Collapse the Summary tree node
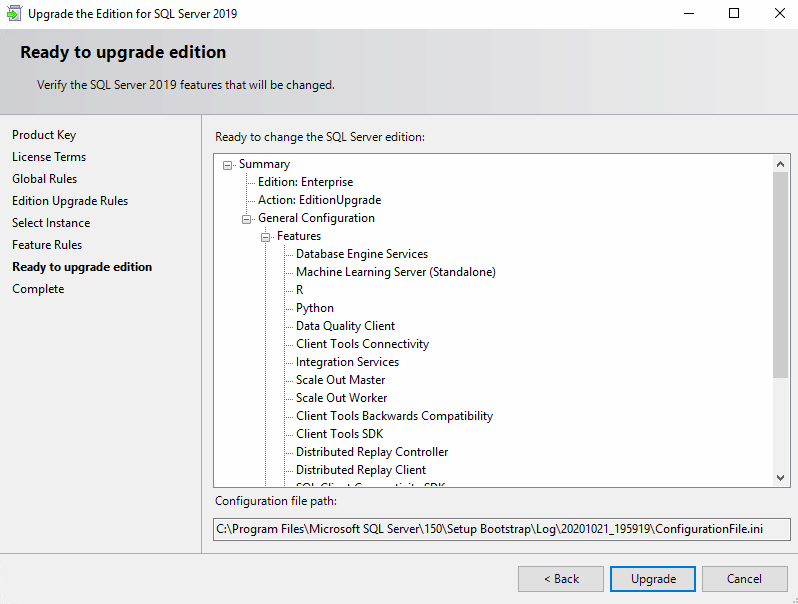 tap(227, 165)
